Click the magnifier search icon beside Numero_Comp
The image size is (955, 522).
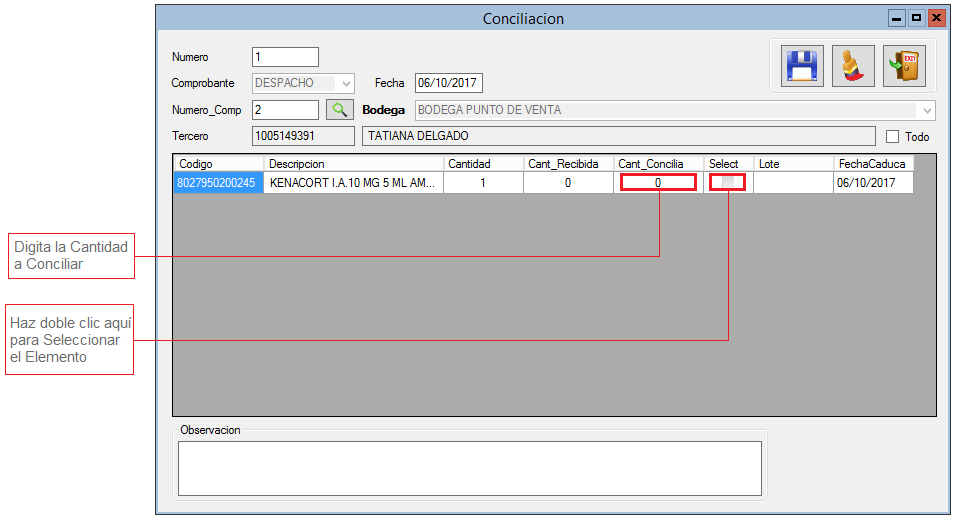pos(340,110)
